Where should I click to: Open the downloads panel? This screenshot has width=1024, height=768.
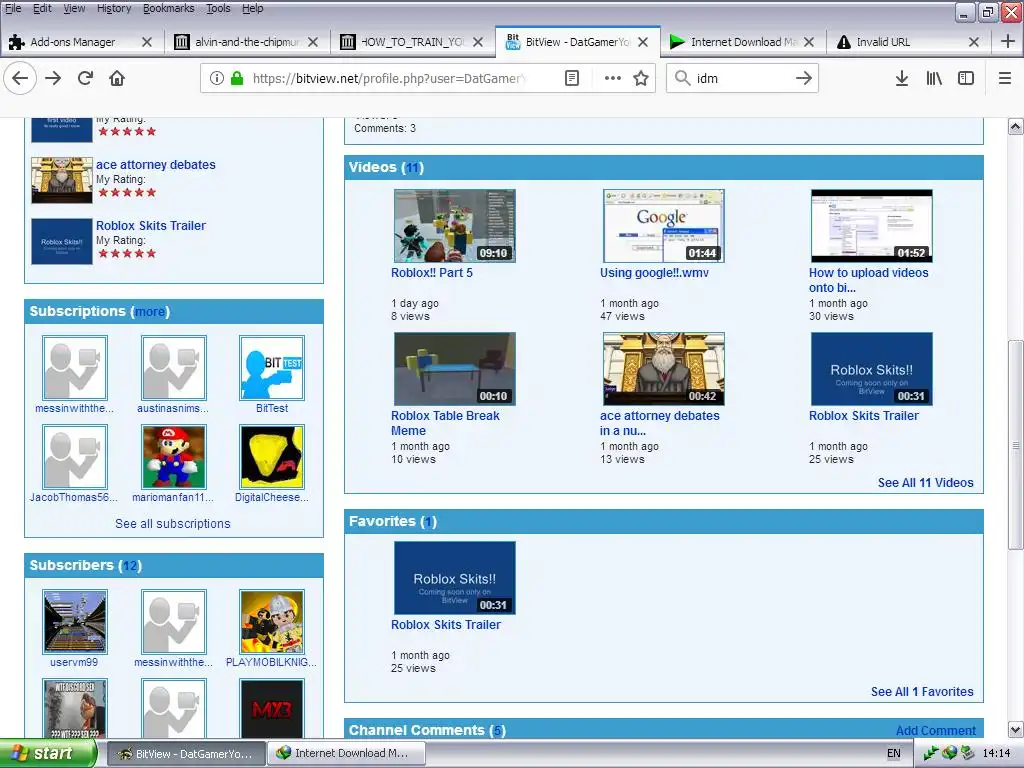901,78
